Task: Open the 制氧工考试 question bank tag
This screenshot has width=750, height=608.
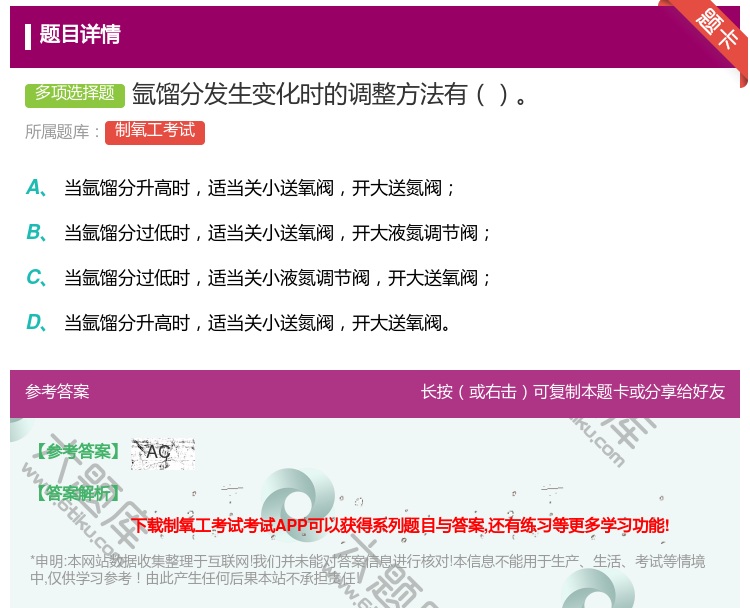Action: [155, 133]
